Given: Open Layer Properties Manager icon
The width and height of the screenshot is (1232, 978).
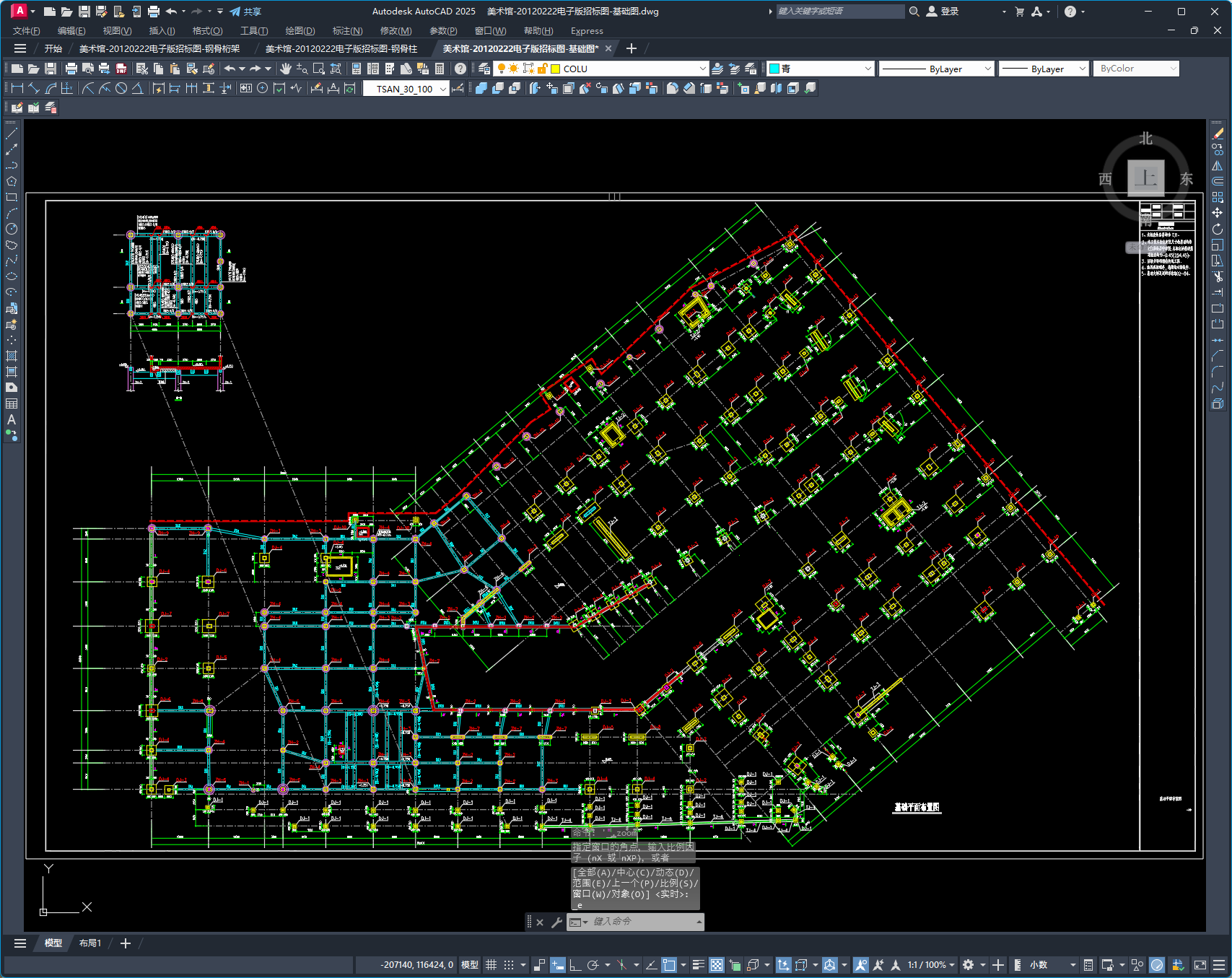Looking at the screenshot, I should [484, 69].
